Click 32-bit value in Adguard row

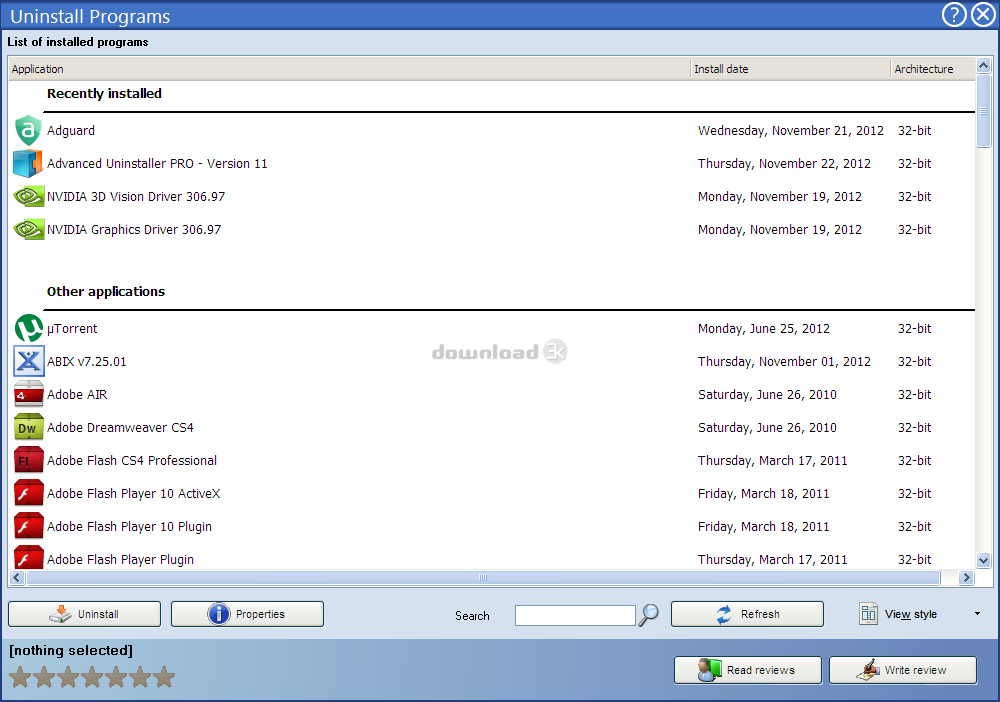[915, 130]
